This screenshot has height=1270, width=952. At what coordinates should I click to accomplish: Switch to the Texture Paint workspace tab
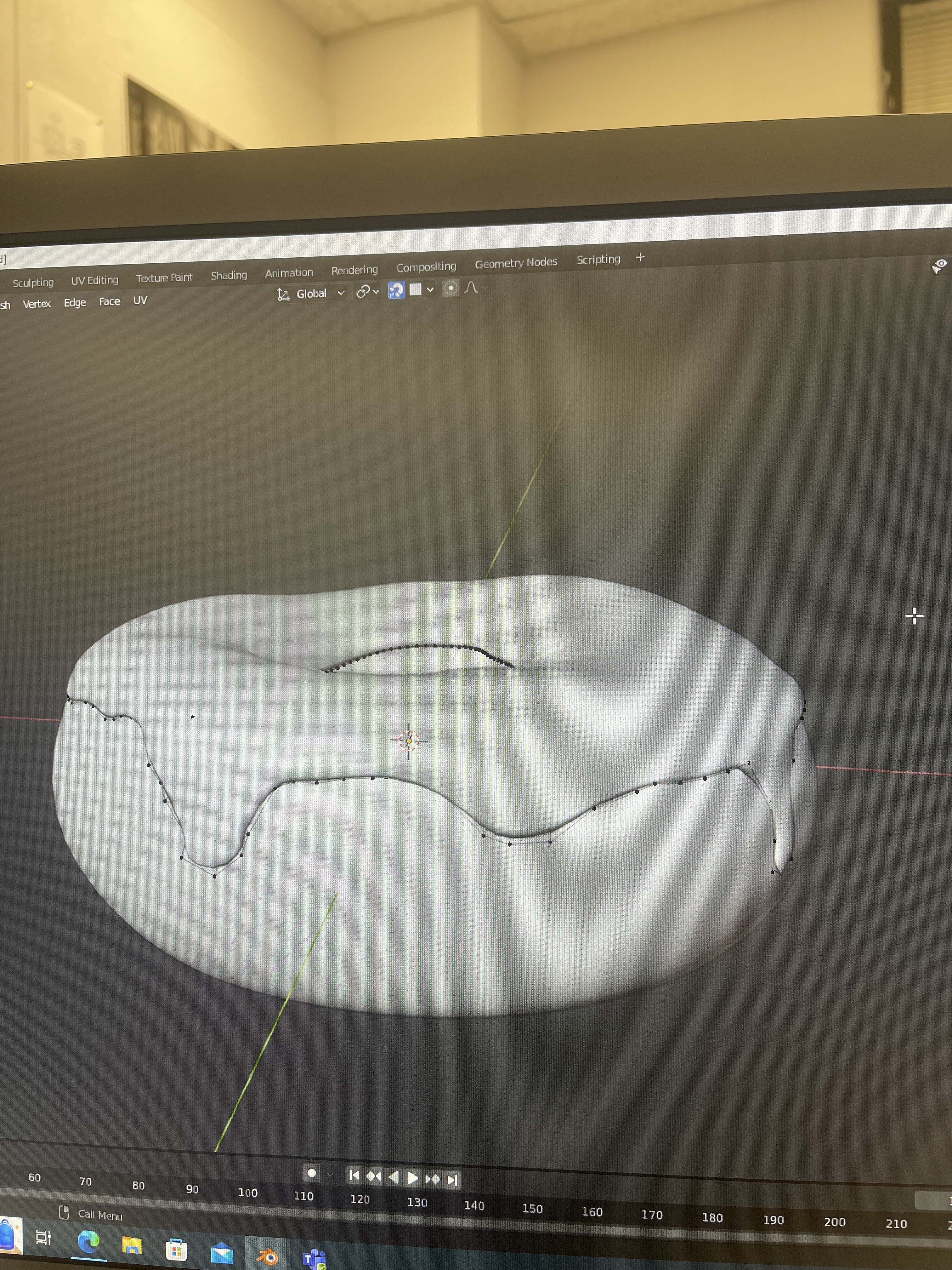click(164, 278)
